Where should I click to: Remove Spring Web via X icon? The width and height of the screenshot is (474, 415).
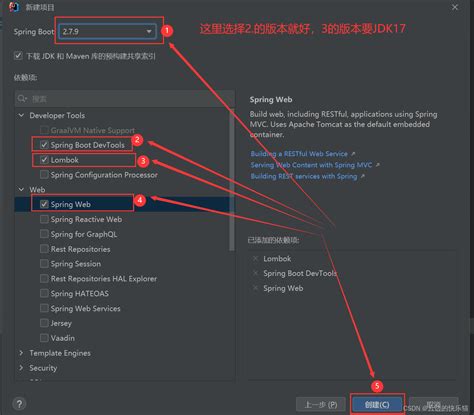[256, 288]
